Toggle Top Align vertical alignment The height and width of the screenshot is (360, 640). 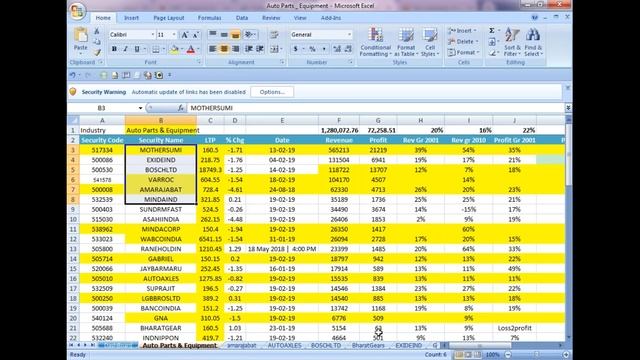tap(213, 35)
